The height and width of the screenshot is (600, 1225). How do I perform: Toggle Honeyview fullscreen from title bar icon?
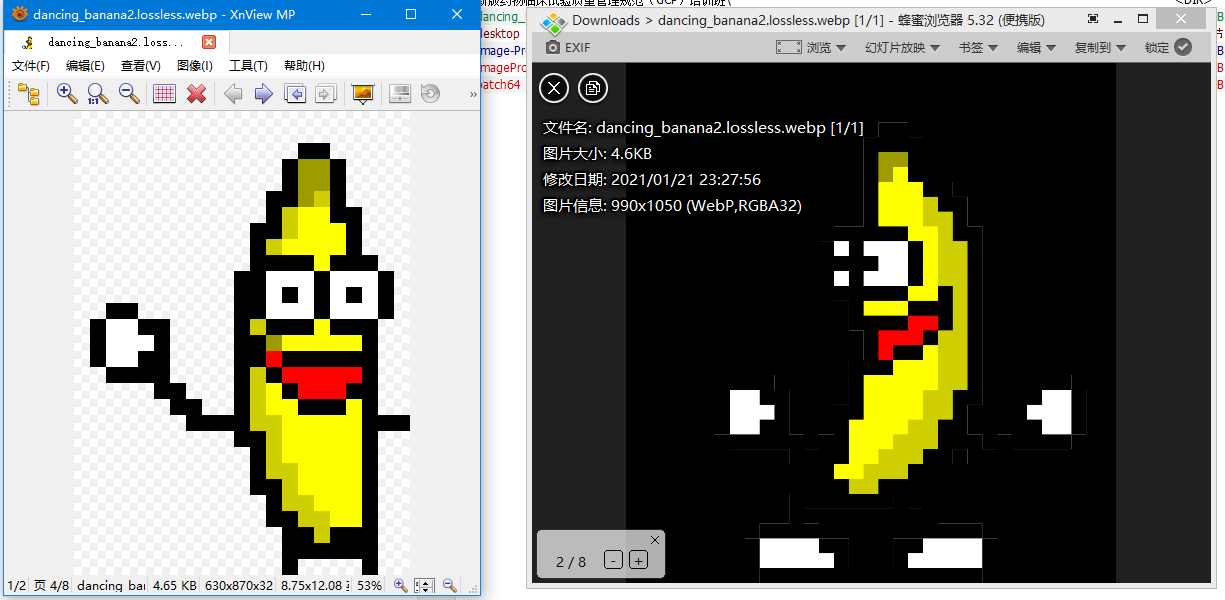pos(1093,19)
